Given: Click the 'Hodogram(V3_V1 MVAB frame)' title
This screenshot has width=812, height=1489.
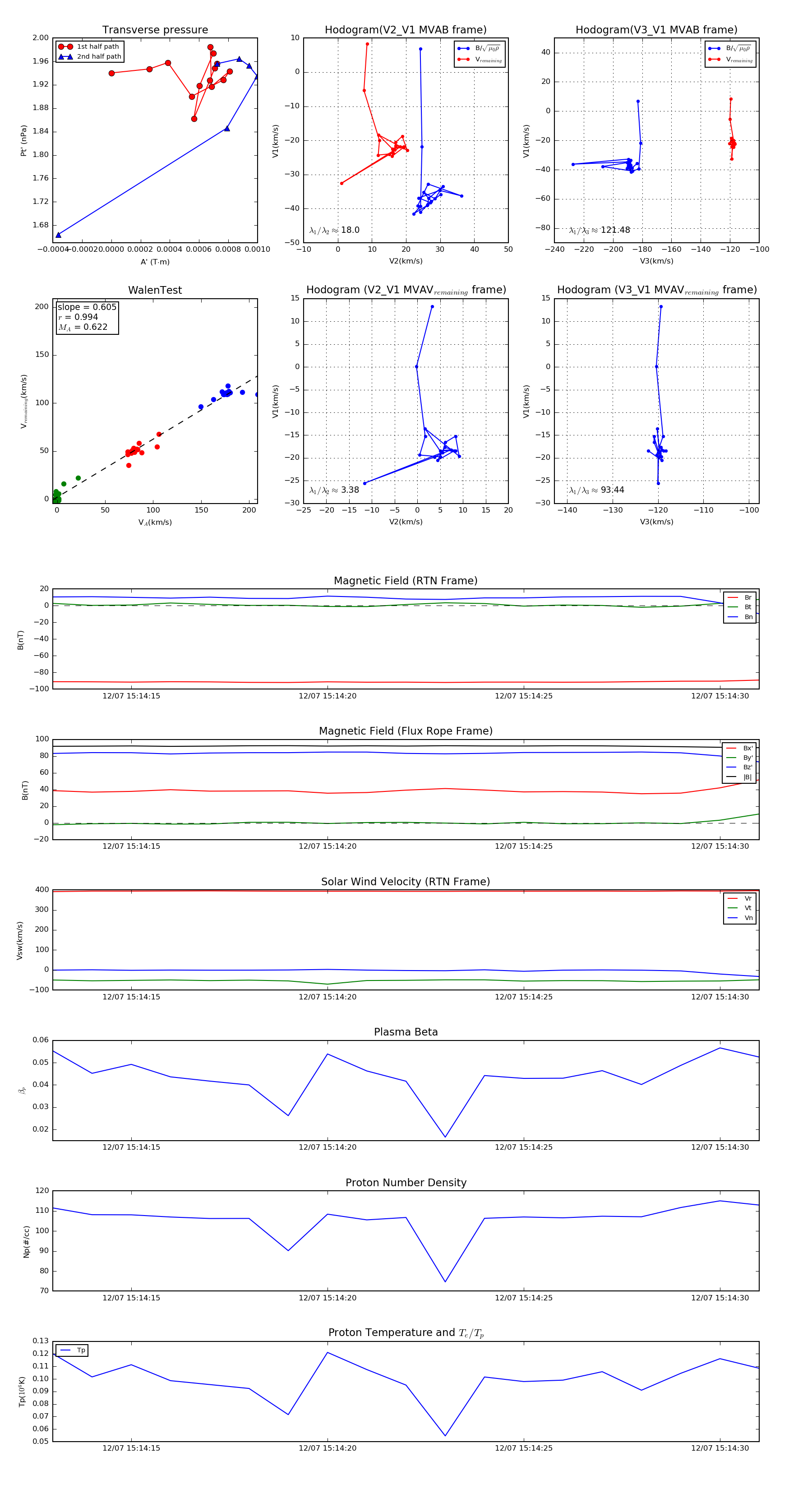Looking at the screenshot, I should coord(656,30).
